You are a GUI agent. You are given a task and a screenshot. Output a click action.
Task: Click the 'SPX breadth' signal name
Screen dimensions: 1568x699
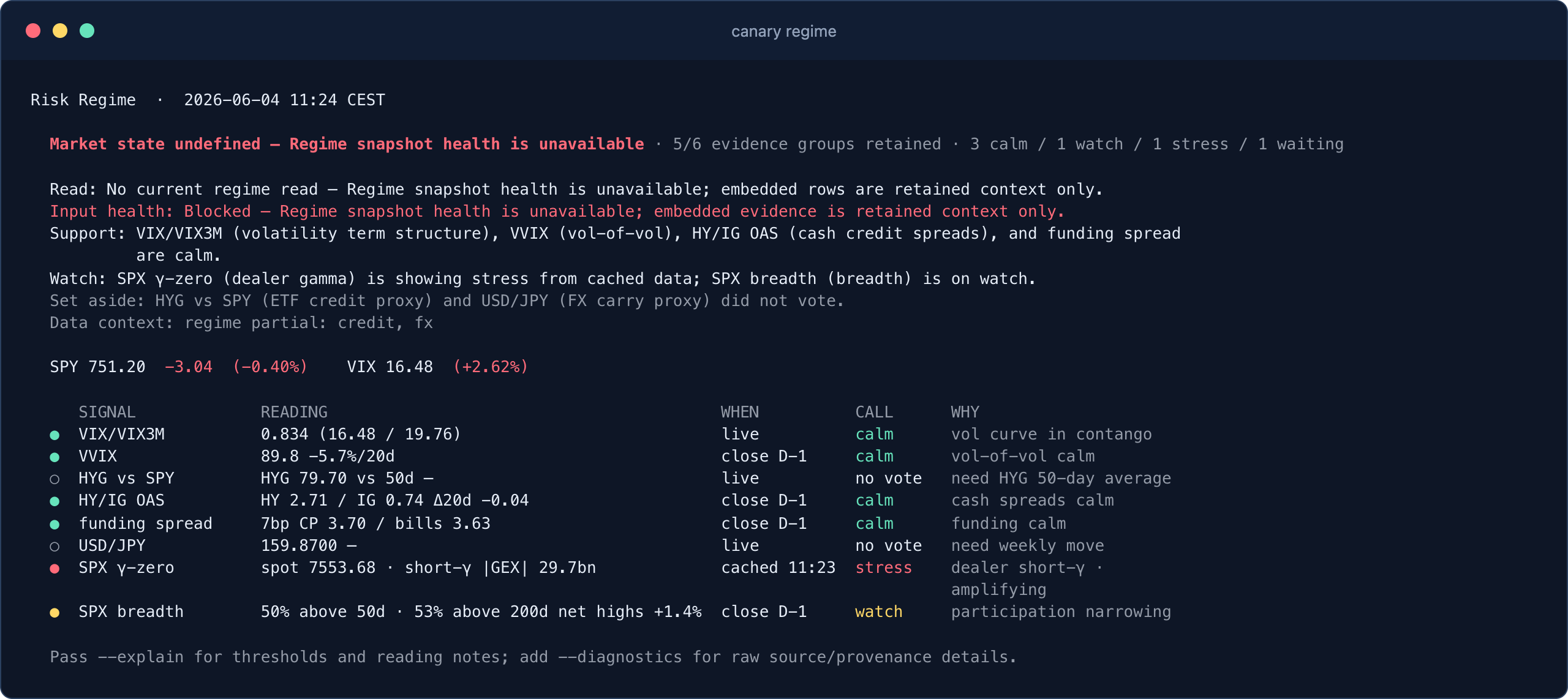tap(131, 611)
